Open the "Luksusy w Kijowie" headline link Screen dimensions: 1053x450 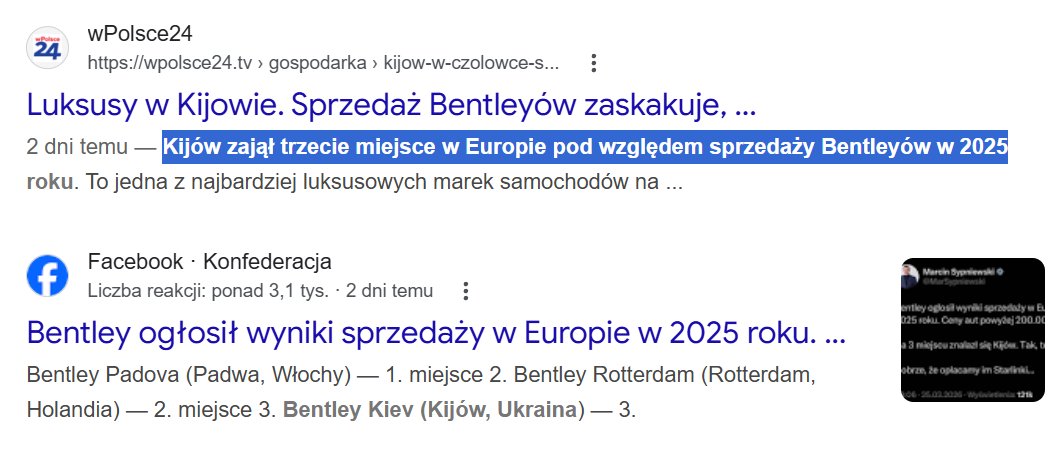click(x=391, y=104)
